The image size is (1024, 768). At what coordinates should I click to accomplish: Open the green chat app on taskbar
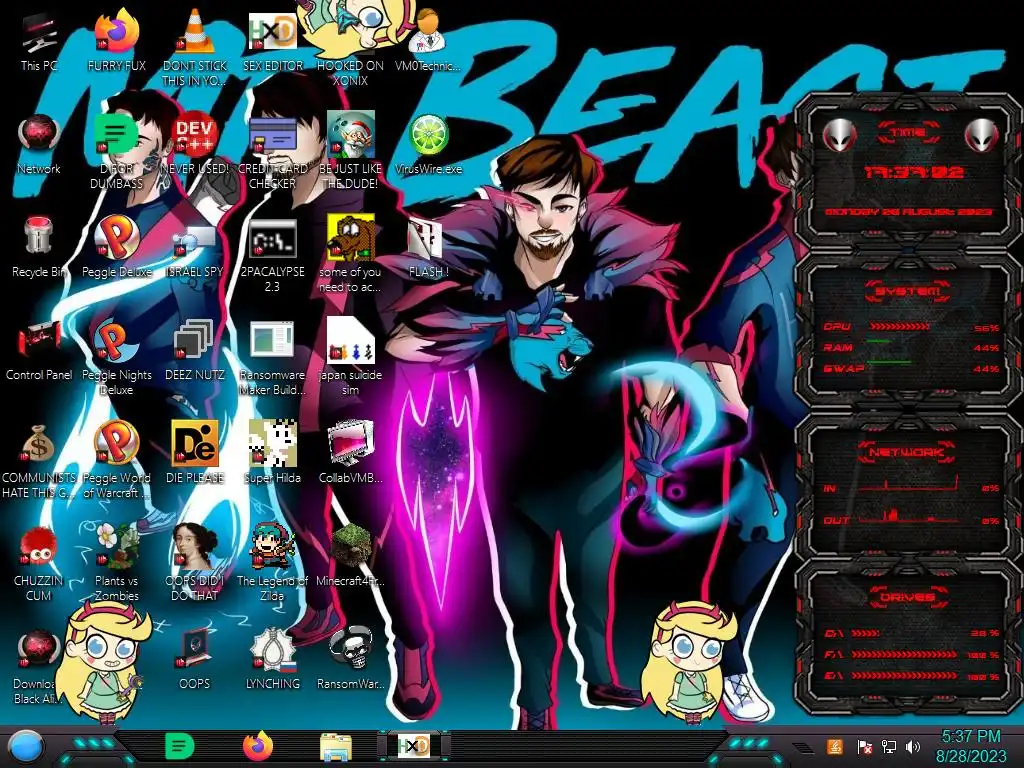(x=179, y=746)
